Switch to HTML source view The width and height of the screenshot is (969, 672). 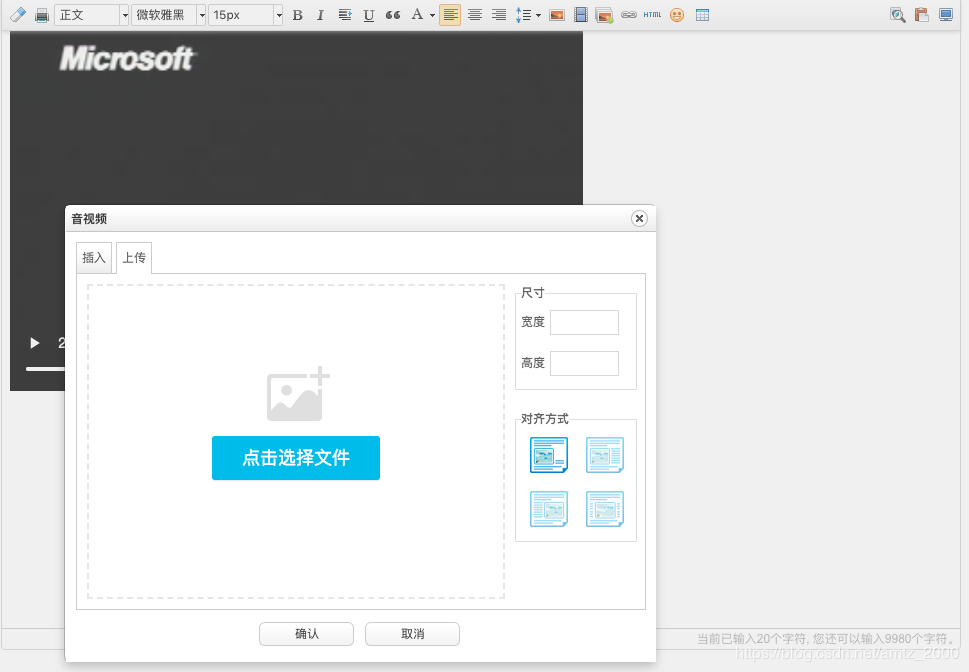click(652, 15)
